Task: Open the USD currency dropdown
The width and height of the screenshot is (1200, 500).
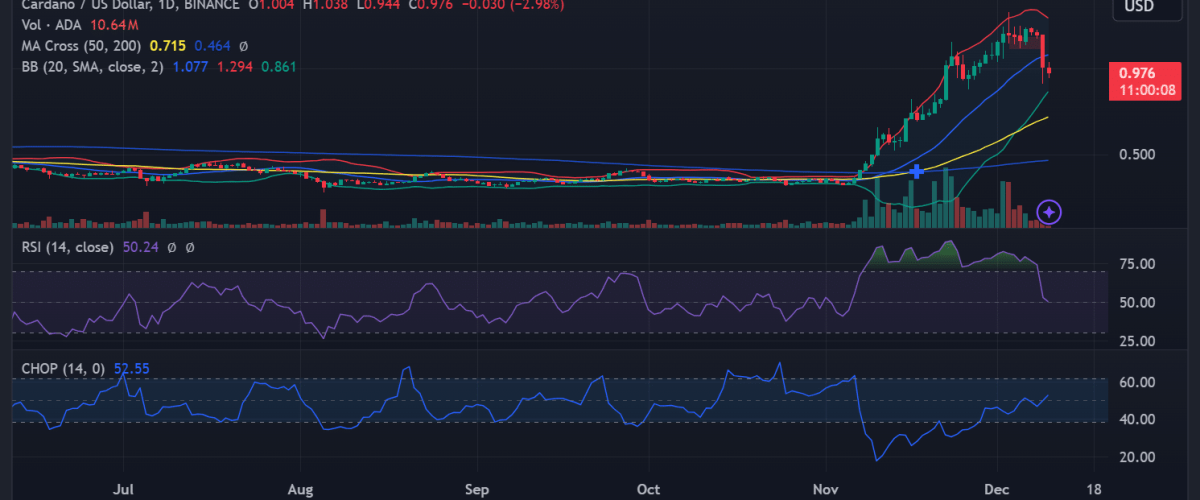Action: [1139, 7]
